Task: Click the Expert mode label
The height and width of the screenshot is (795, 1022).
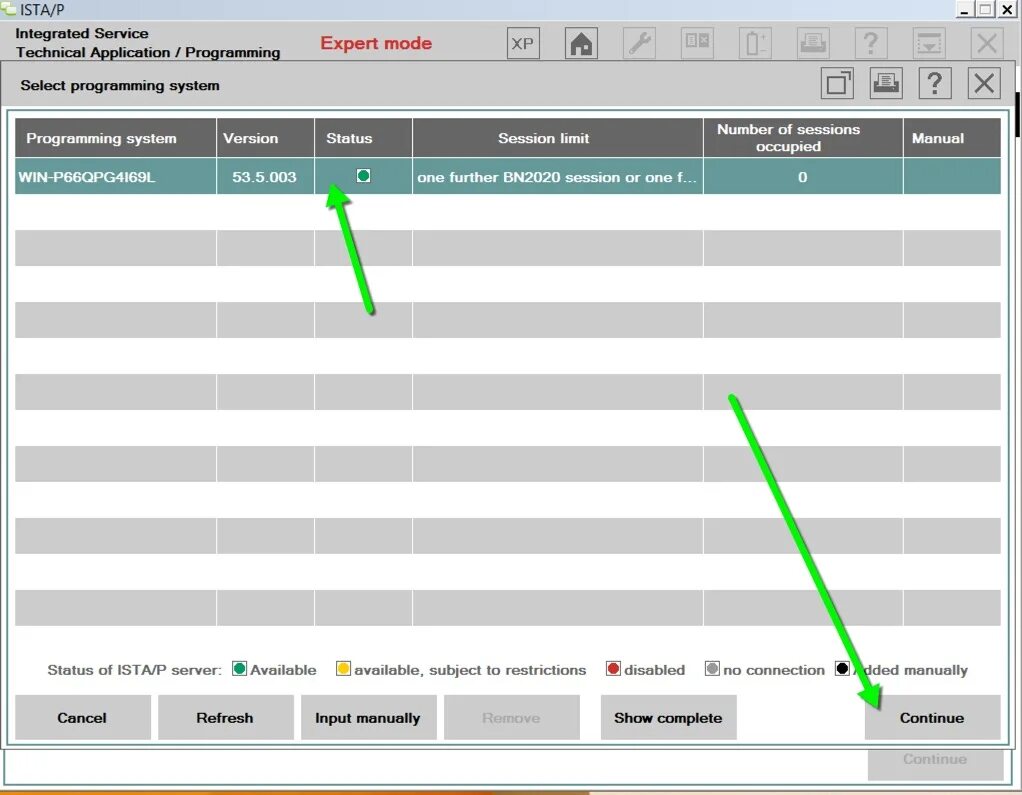Action: [376, 44]
